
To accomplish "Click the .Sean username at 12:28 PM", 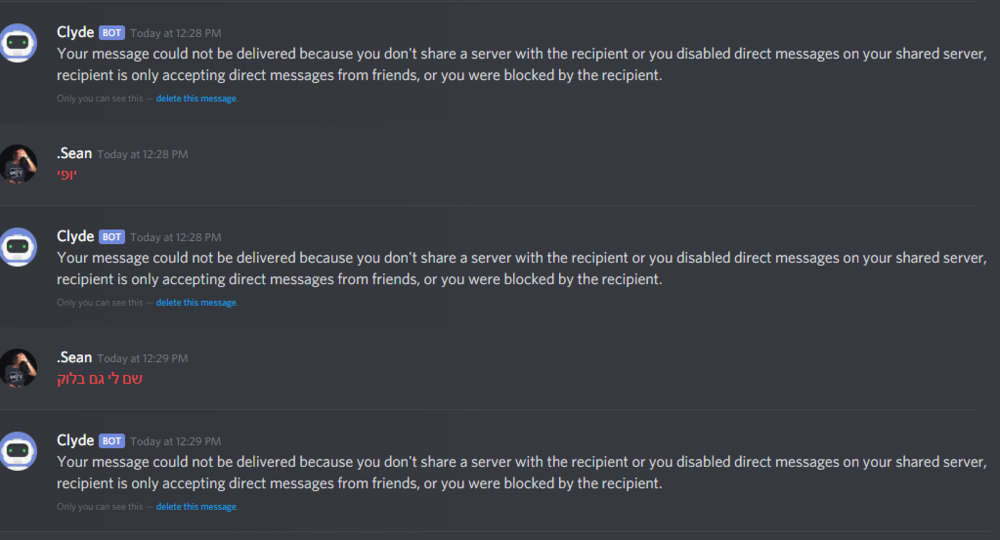I will [x=75, y=154].
